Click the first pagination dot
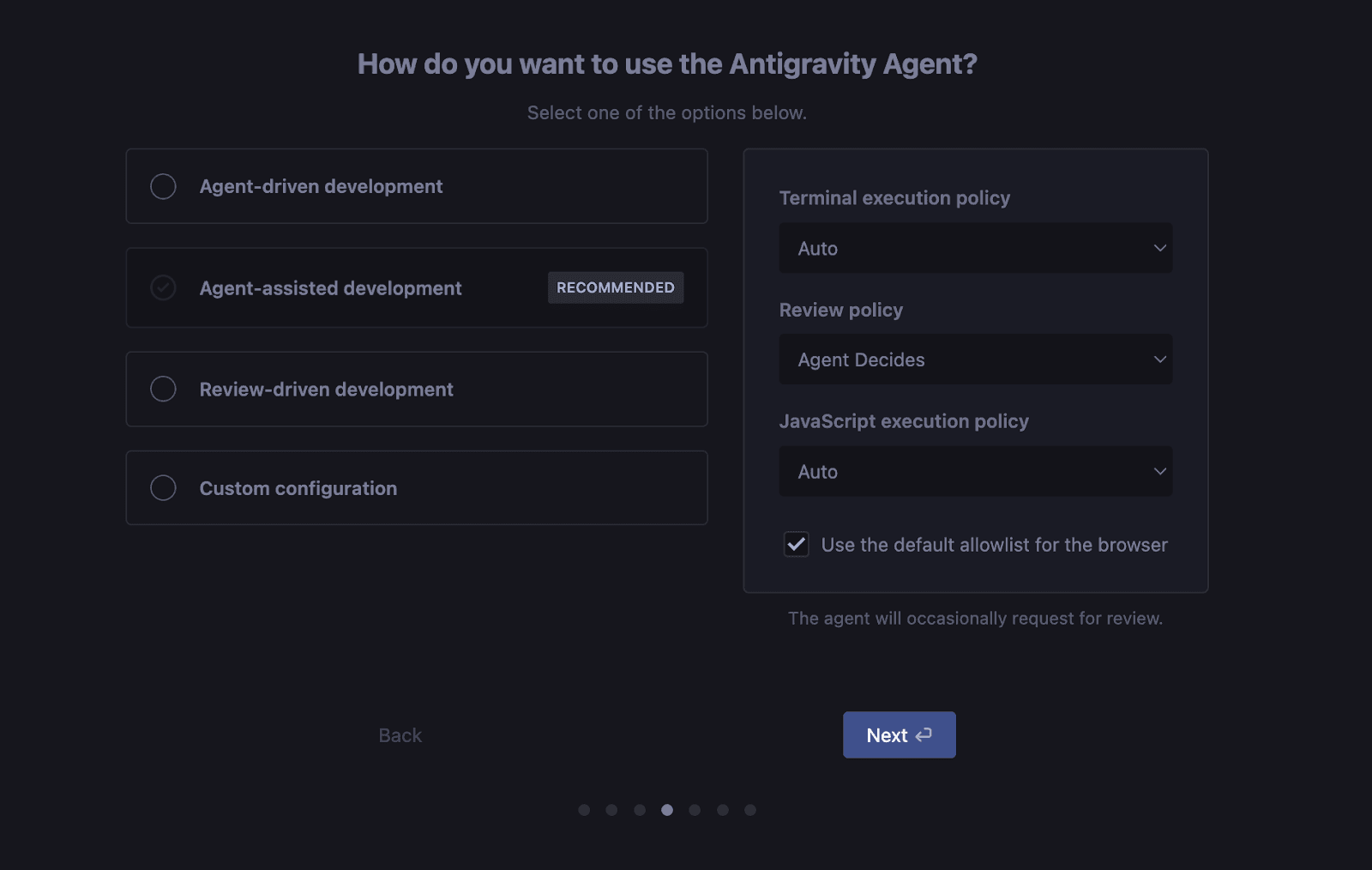Screen dimensions: 1372x870 584,809
